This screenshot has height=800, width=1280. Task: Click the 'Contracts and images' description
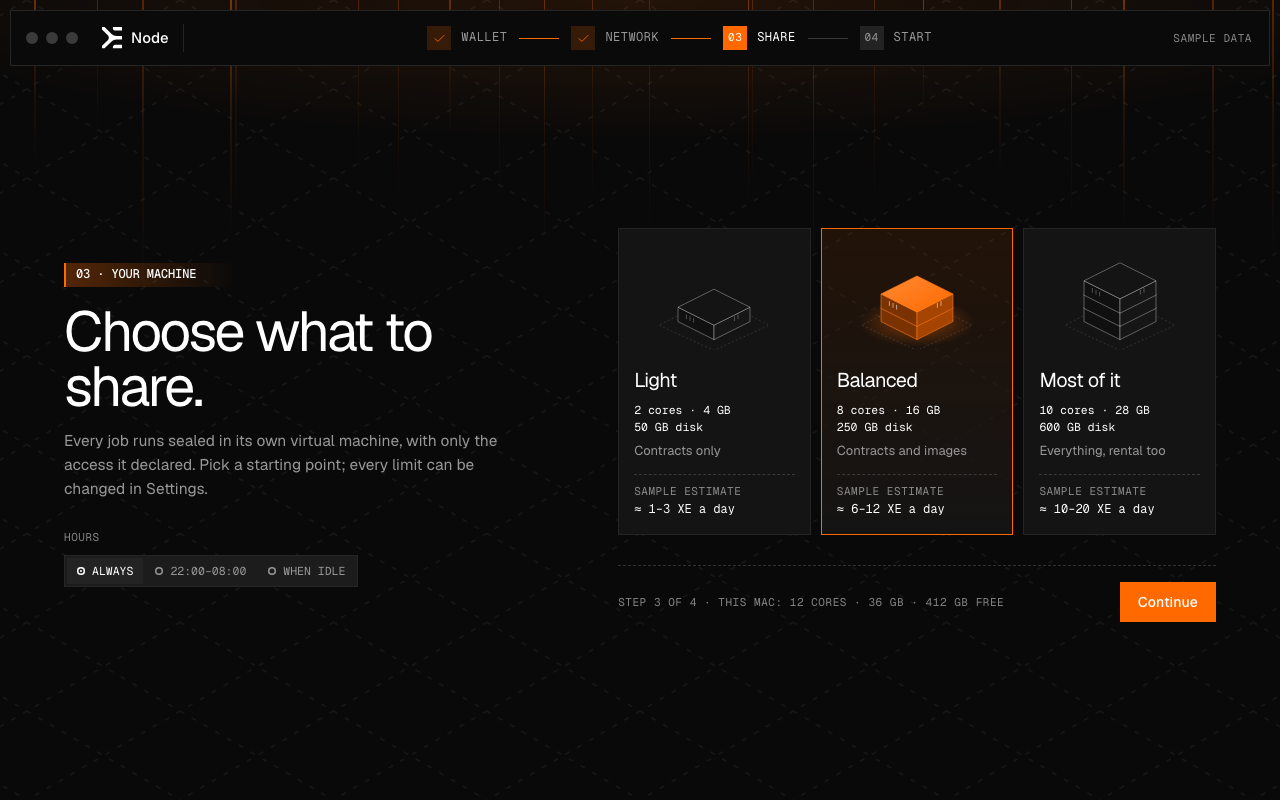[x=902, y=451]
